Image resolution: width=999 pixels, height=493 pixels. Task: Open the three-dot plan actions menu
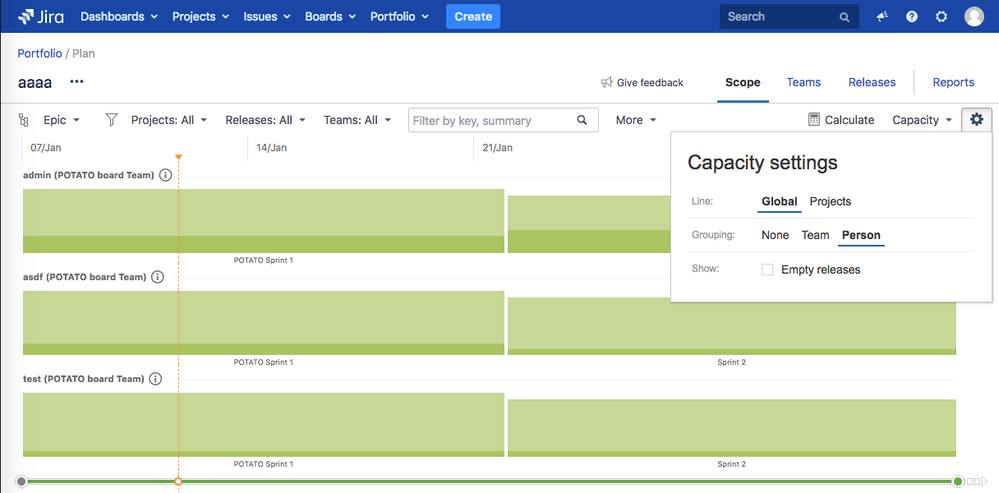(x=76, y=82)
